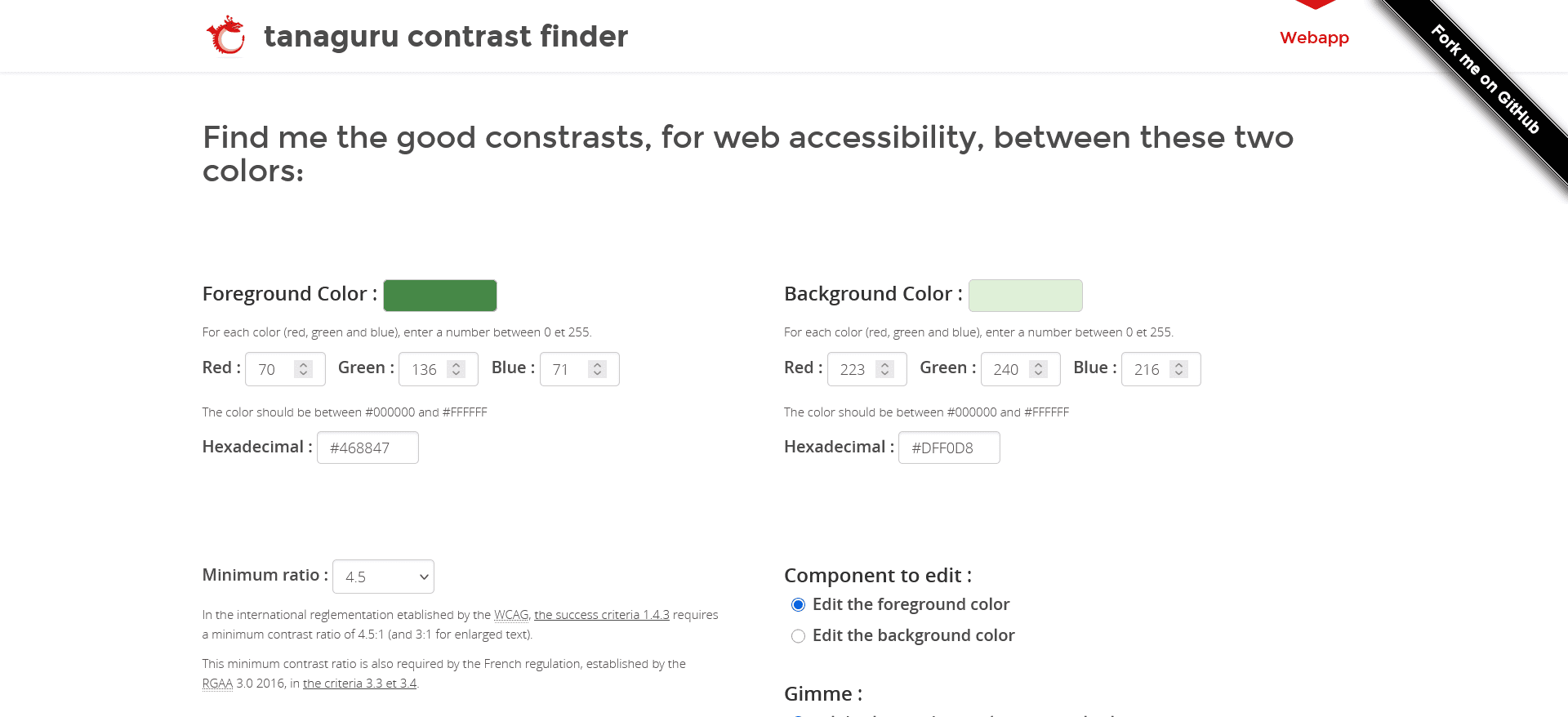Open the Webapp page
The height and width of the screenshot is (717, 1568).
(1313, 38)
